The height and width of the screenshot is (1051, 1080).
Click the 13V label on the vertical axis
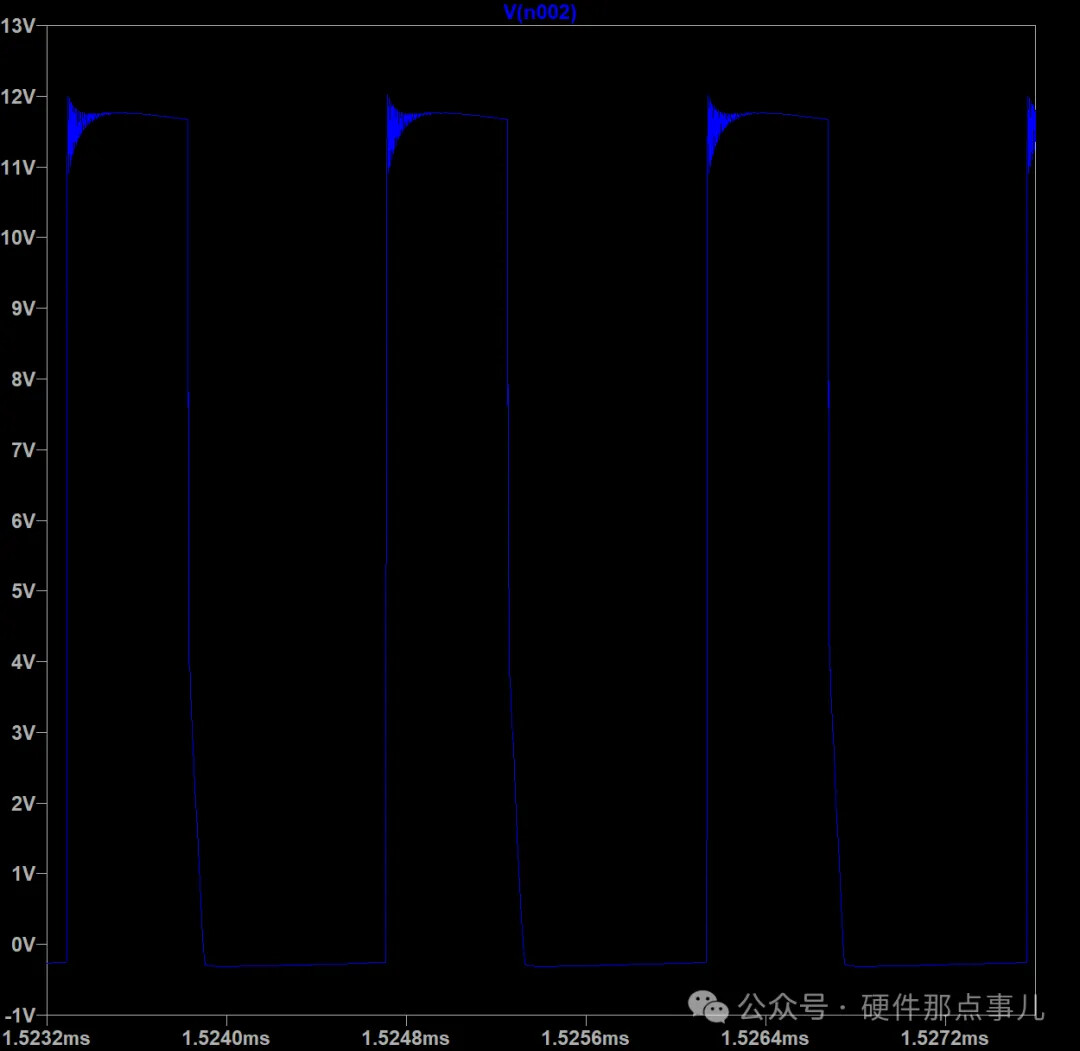coord(18,26)
